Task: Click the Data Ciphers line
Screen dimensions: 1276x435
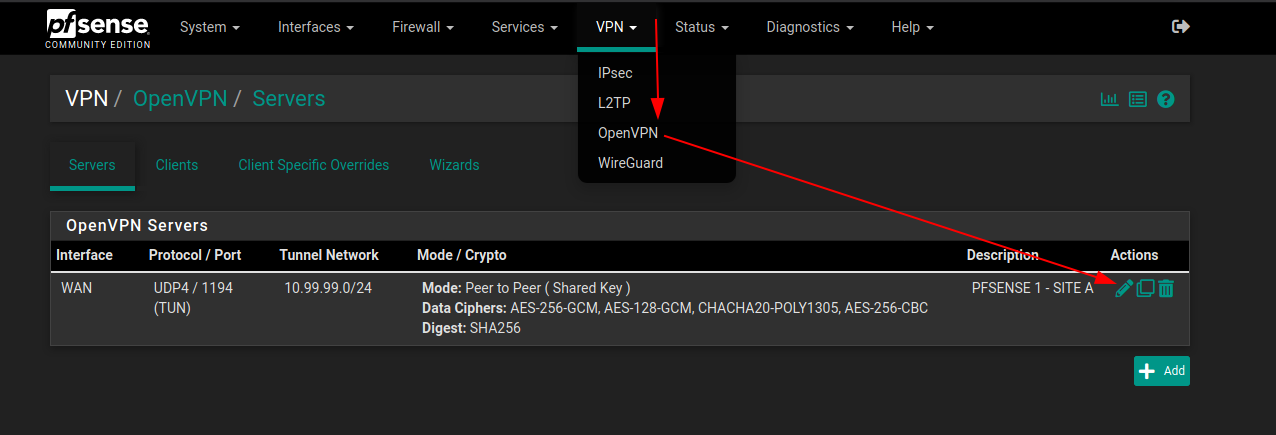Action: coord(675,308)
